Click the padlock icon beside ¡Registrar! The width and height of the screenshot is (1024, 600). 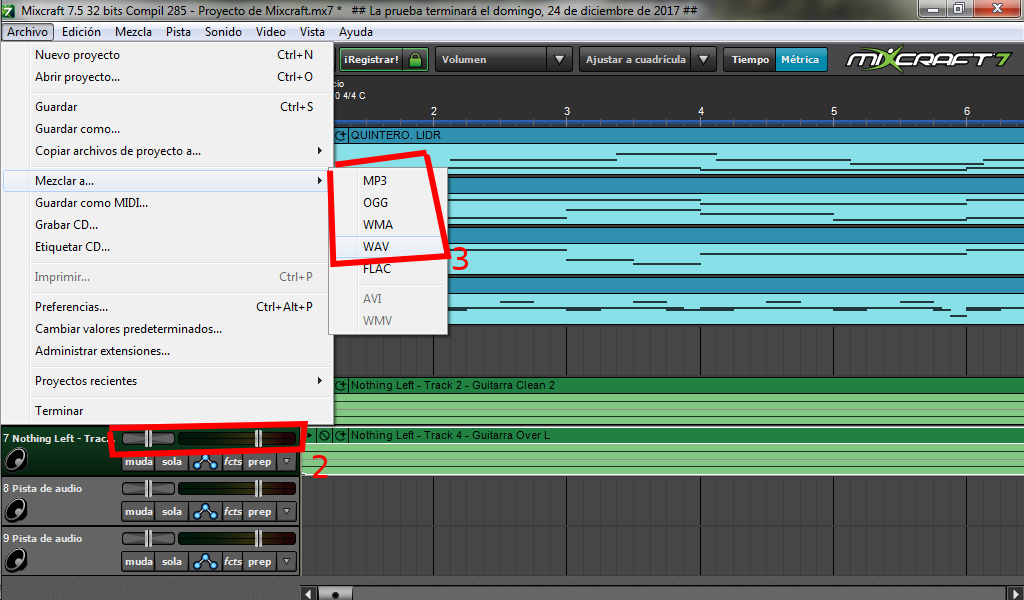415,59
